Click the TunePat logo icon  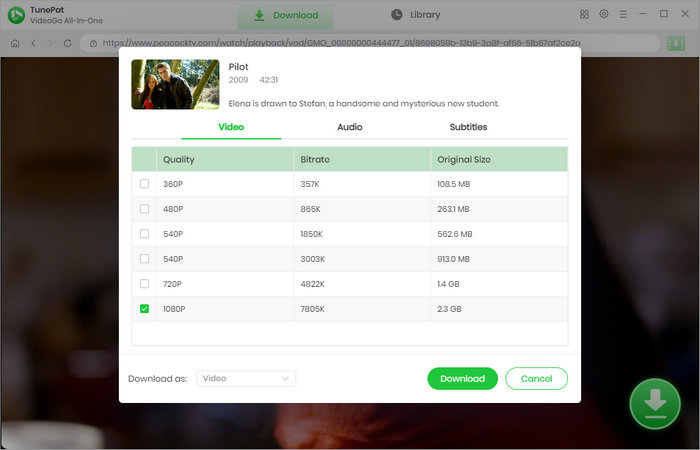tap(17, 15)
